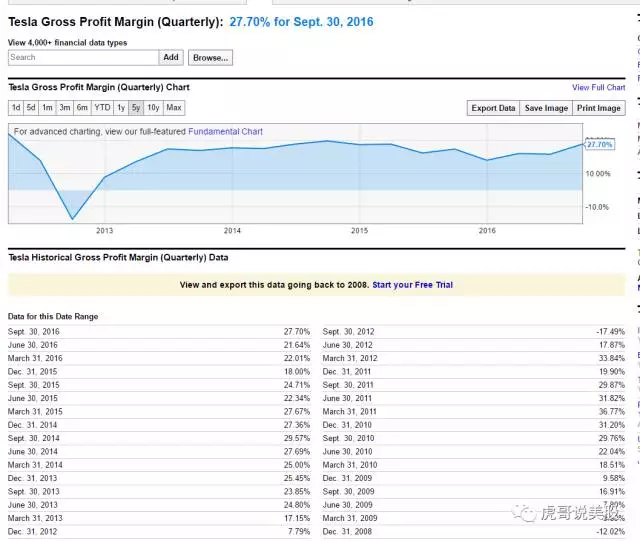Click the 18.00% value for Dec. 31, 2015
640x541 pixels.
coord(297,372)
